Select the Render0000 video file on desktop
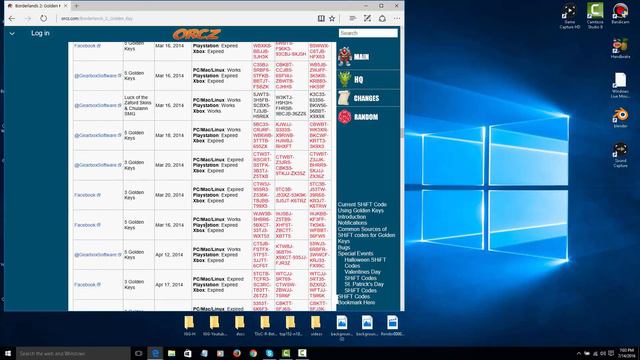 click(x=392, y=326)
